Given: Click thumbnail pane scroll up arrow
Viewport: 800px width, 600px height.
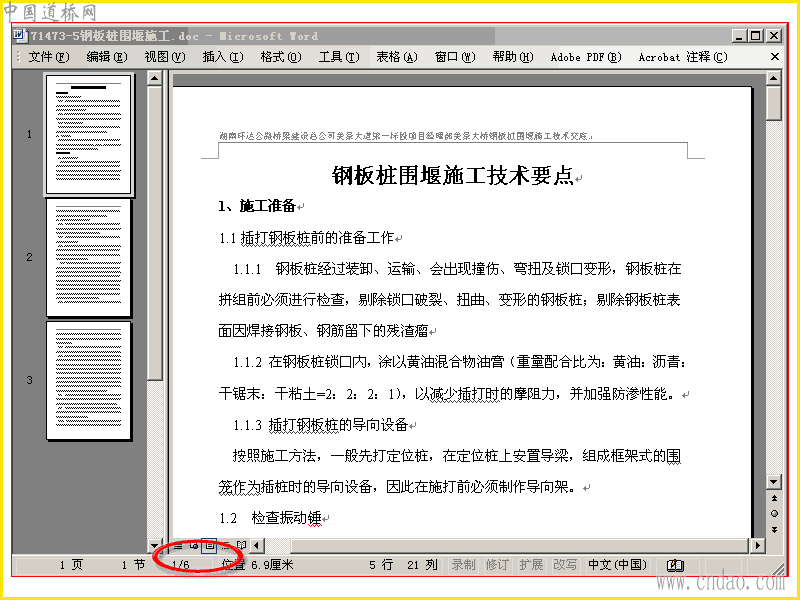Looking at the screenshot, I should [x=154, y=78].
